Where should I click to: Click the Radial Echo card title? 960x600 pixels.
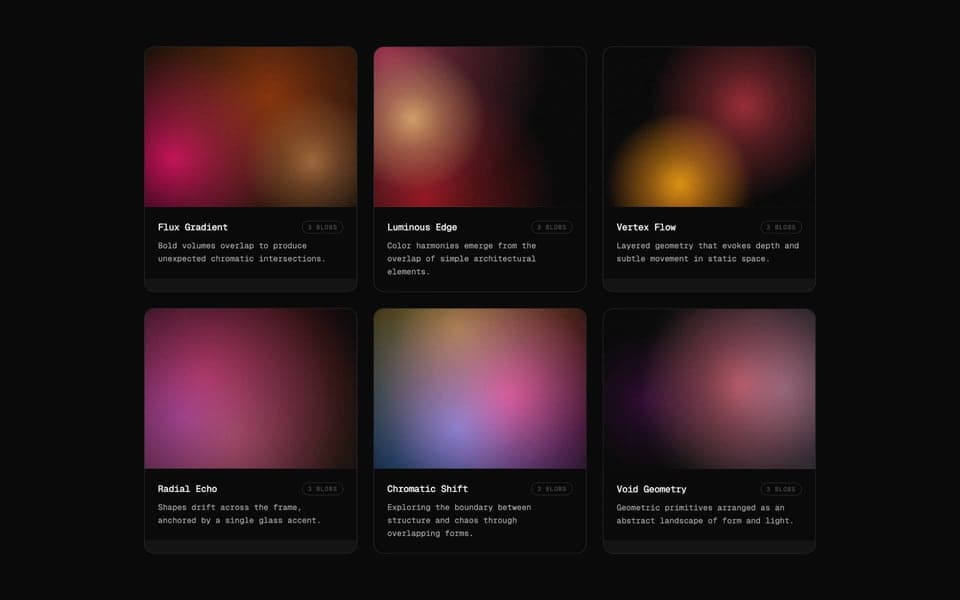(187, 489)
